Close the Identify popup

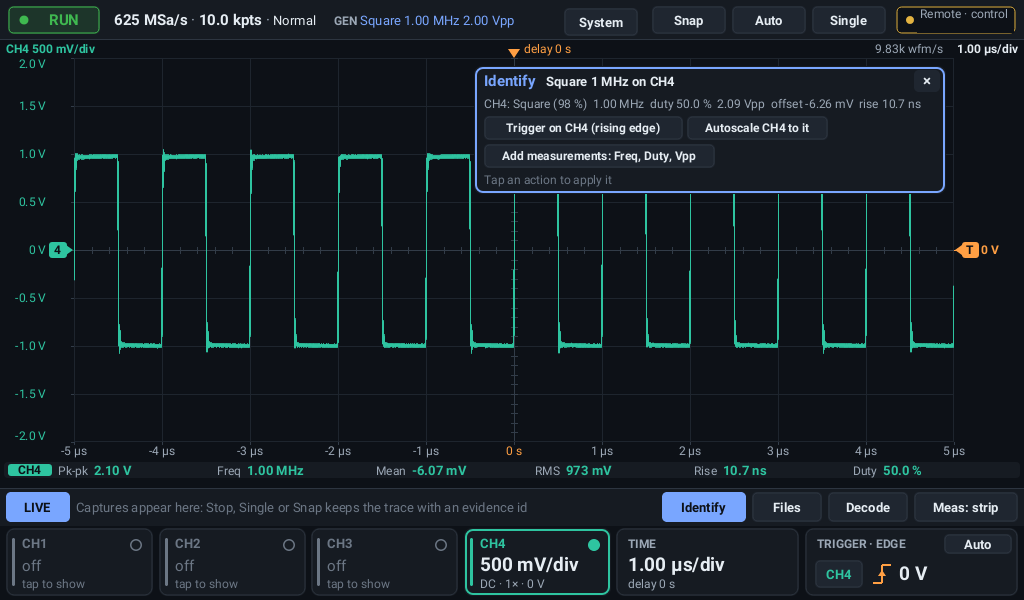pyautogui.click(x=927, y=81)
